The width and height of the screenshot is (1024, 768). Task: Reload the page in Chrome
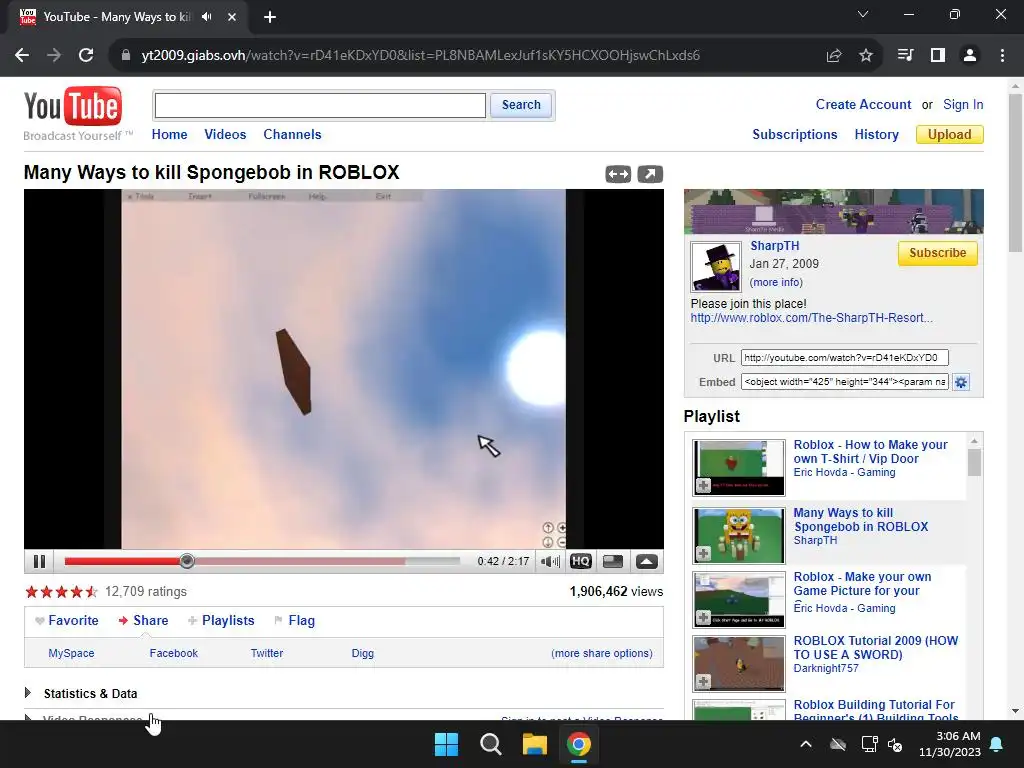coord(86,56)
